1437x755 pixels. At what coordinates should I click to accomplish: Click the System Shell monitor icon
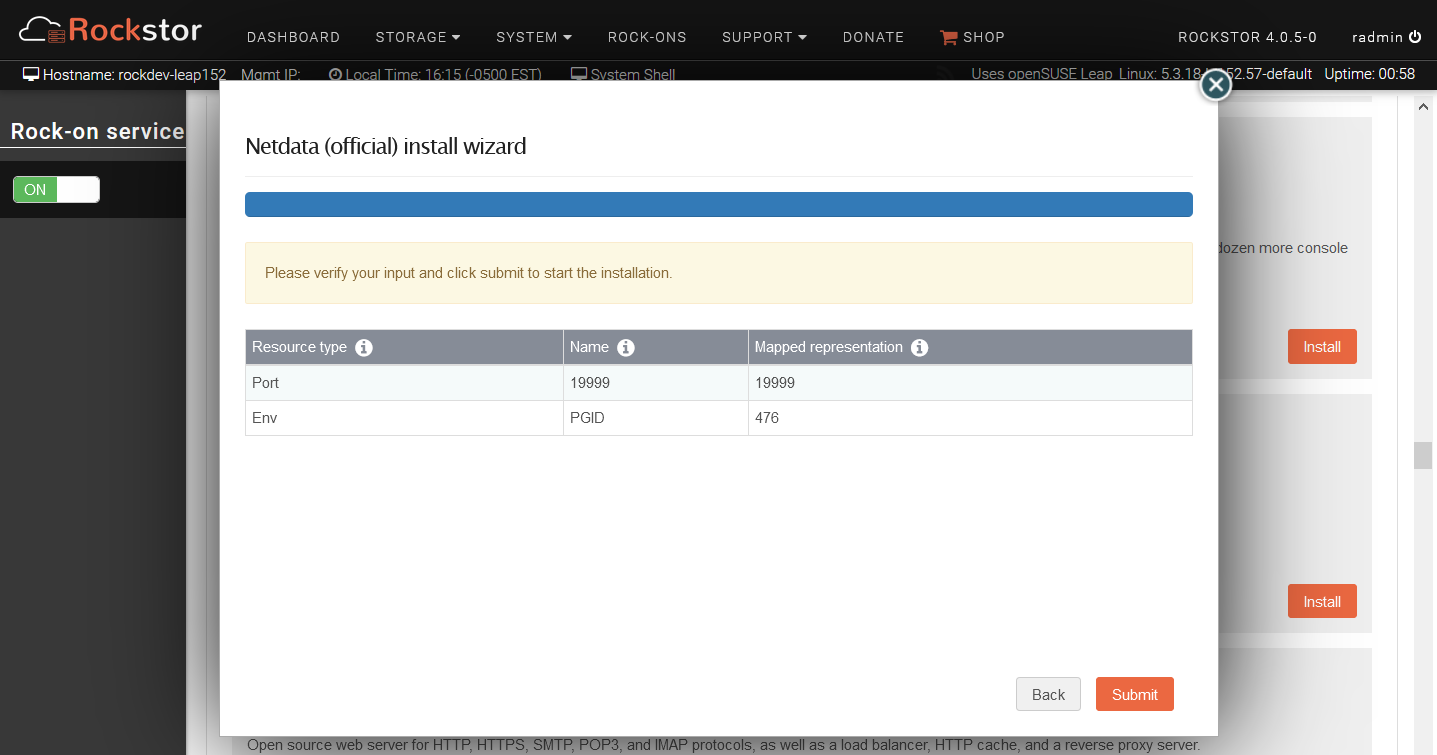click(578, 74)
